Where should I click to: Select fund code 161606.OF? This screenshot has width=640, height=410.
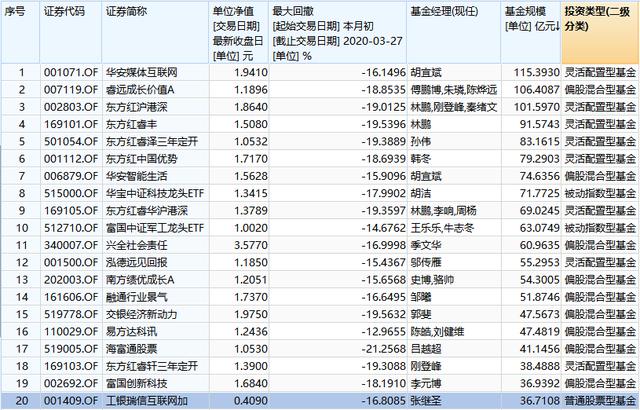[x=71, y=297]
